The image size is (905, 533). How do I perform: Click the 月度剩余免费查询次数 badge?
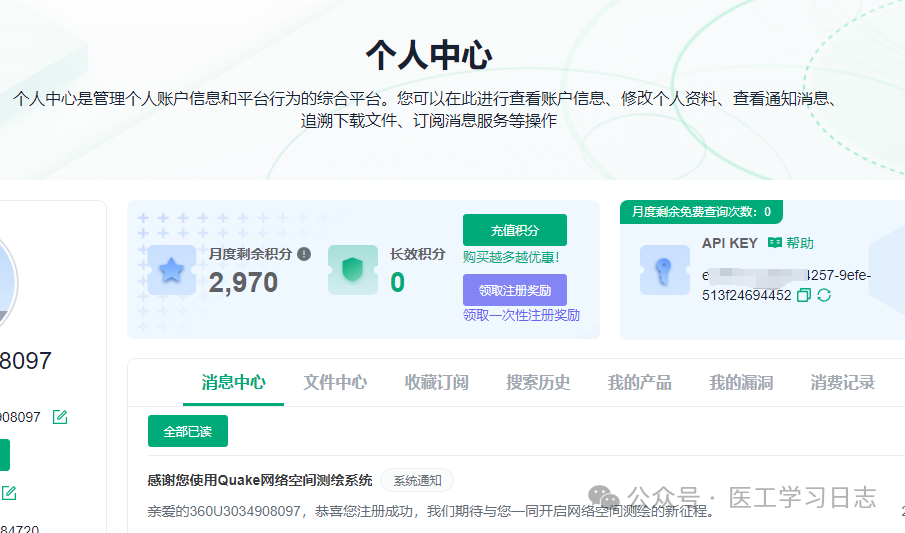(x=701, y=212)
